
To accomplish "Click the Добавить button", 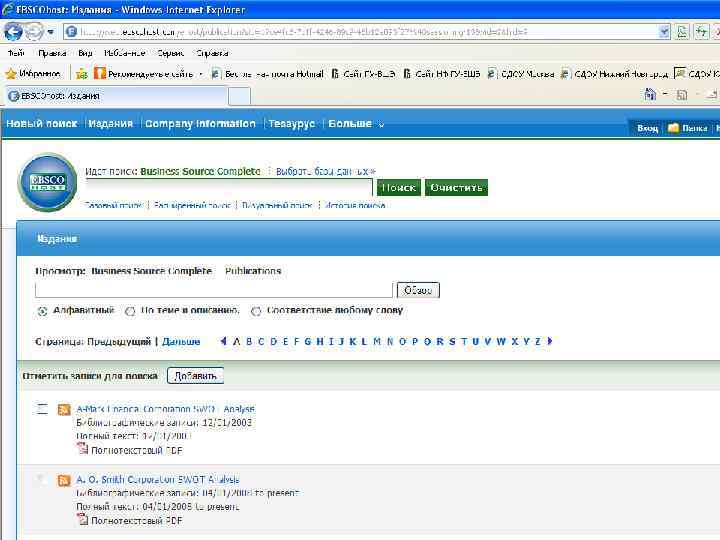I will (x=196, y=376).
